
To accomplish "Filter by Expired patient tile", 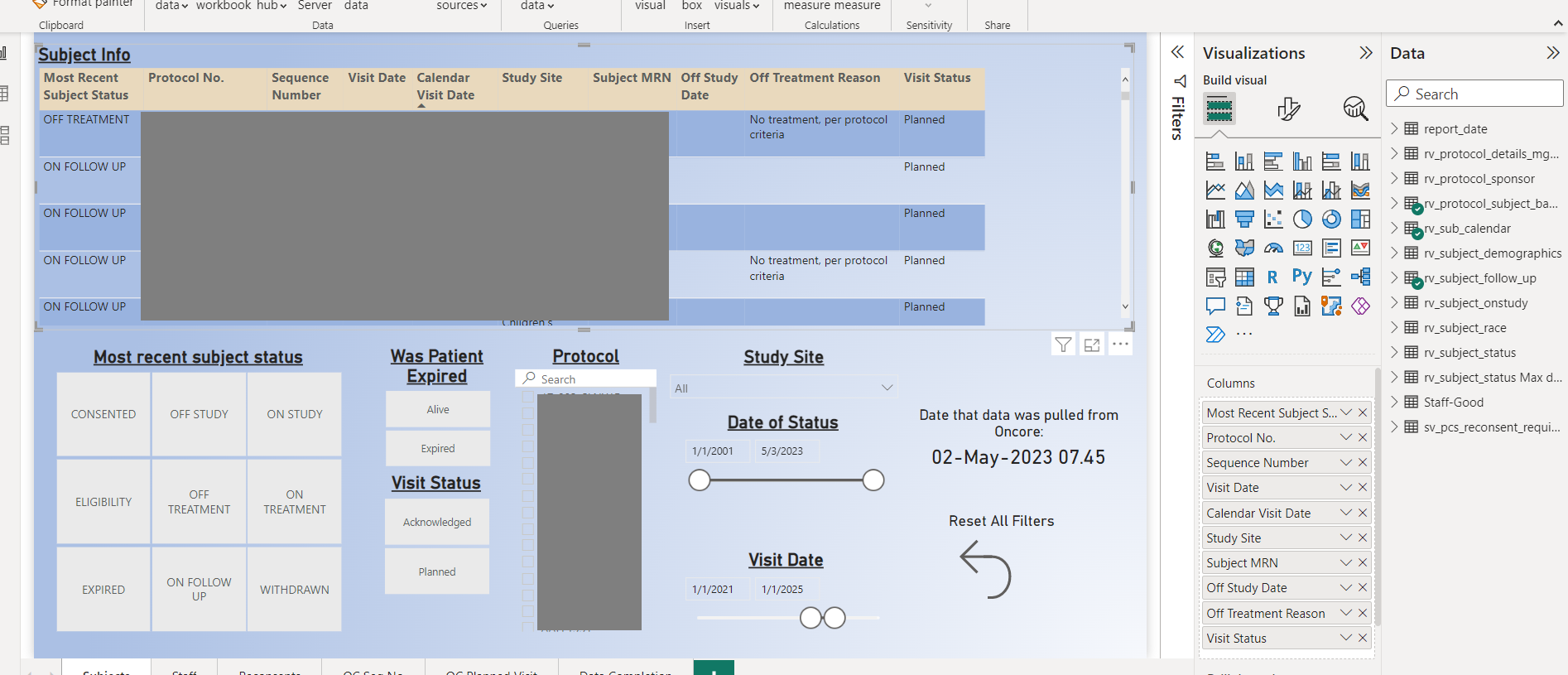I will [438, 448].
